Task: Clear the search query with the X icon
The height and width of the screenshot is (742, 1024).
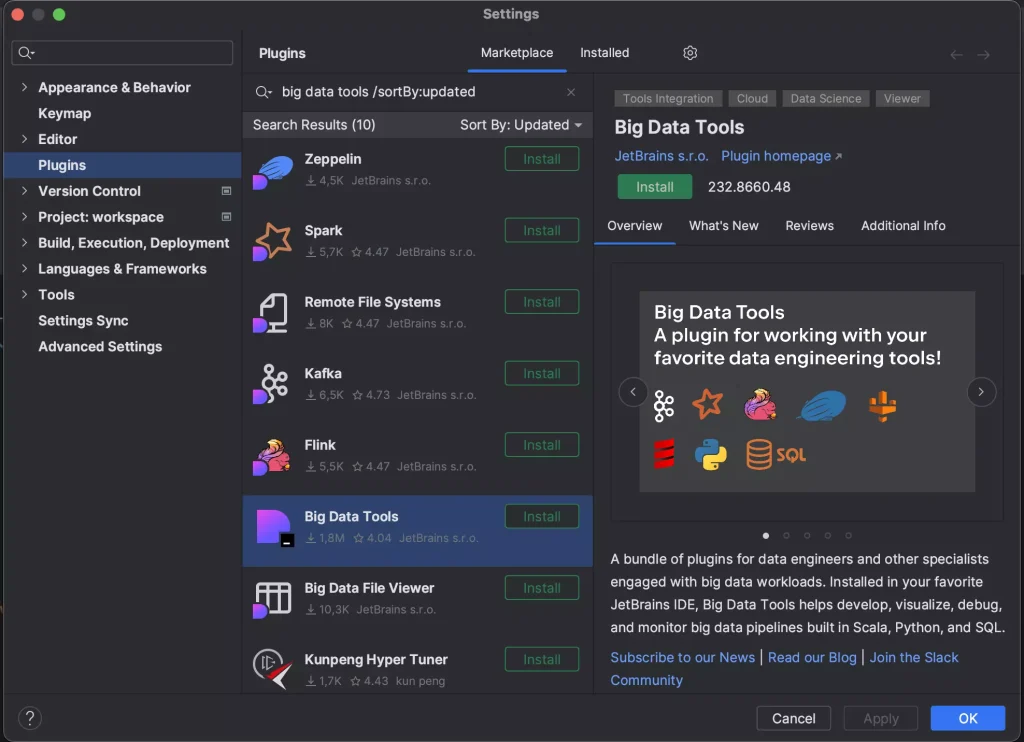Action: (x=571, y=91)
